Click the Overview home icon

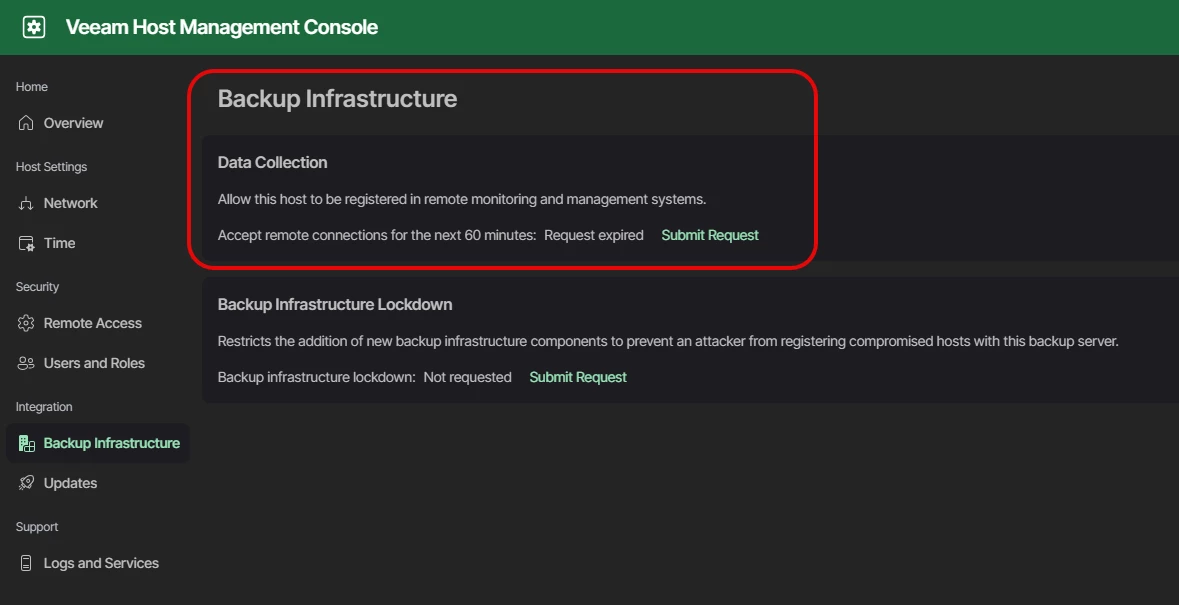point(26,123)
